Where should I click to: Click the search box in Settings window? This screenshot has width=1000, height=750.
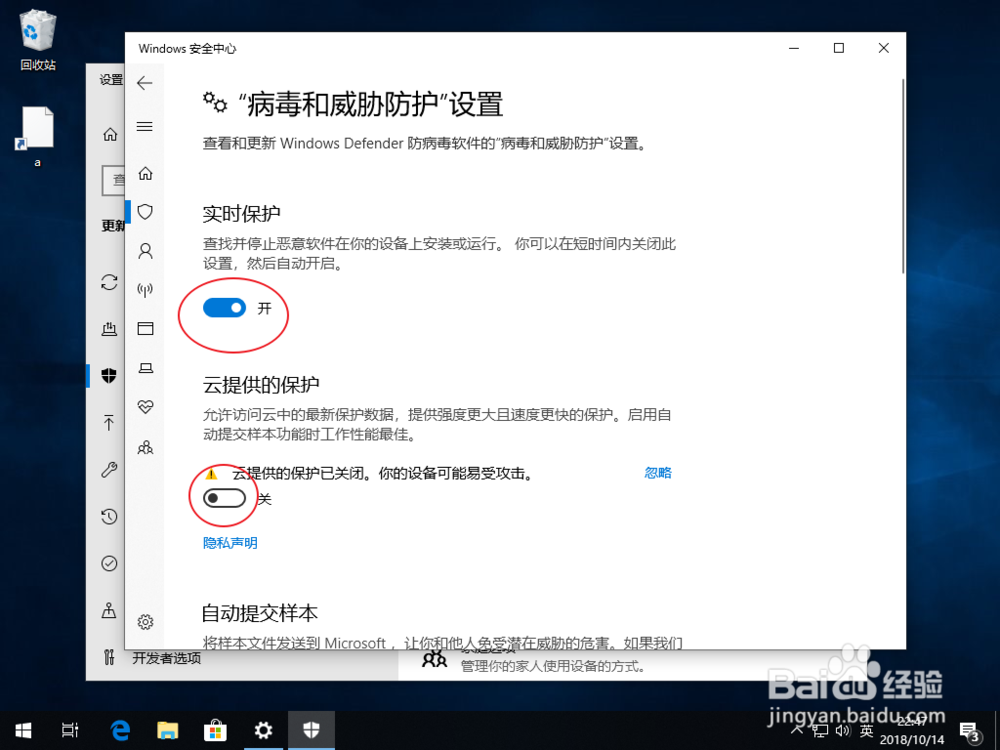(x=113, y=180)
